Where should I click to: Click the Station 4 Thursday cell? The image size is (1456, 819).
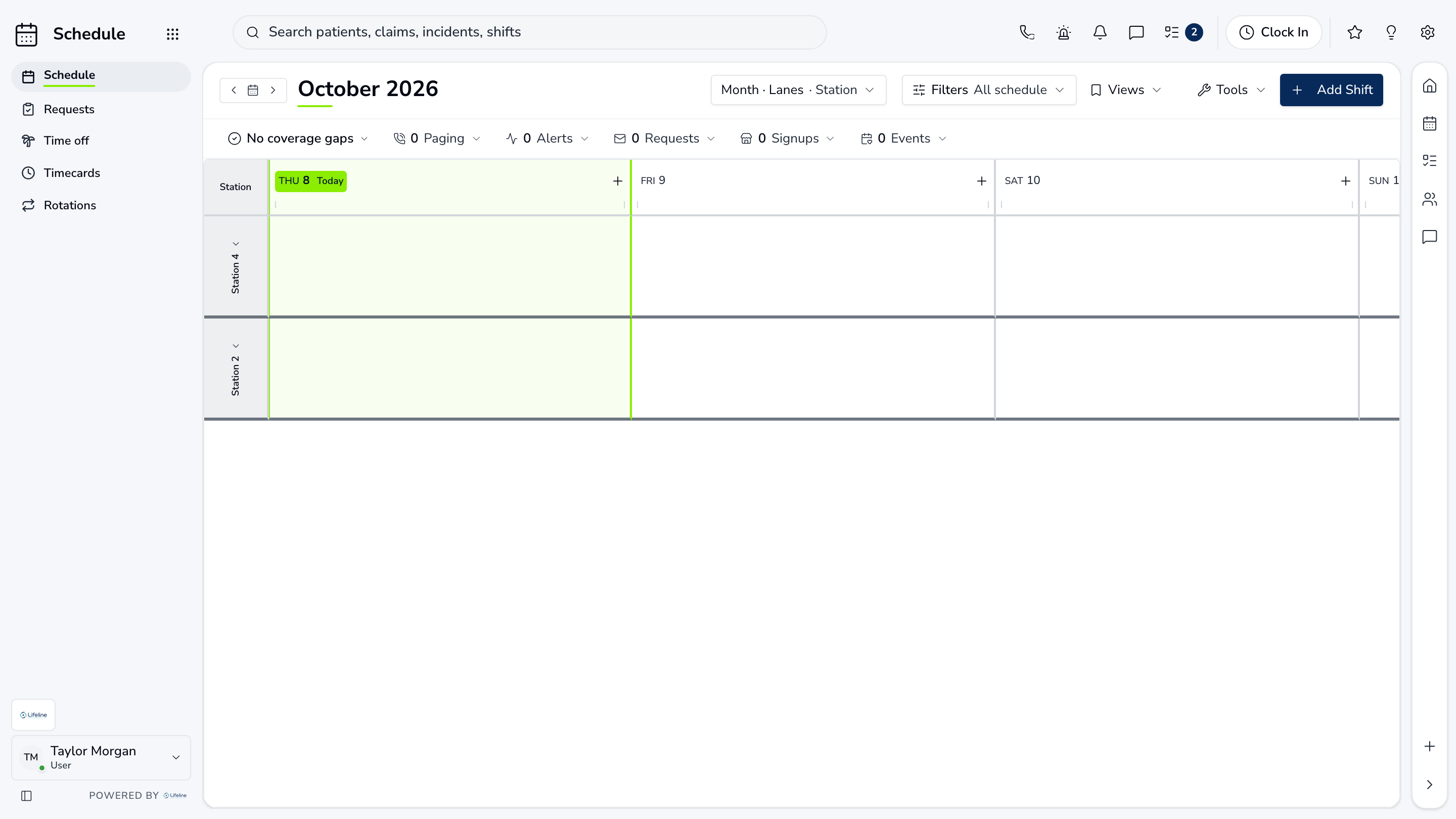(450, 265)
